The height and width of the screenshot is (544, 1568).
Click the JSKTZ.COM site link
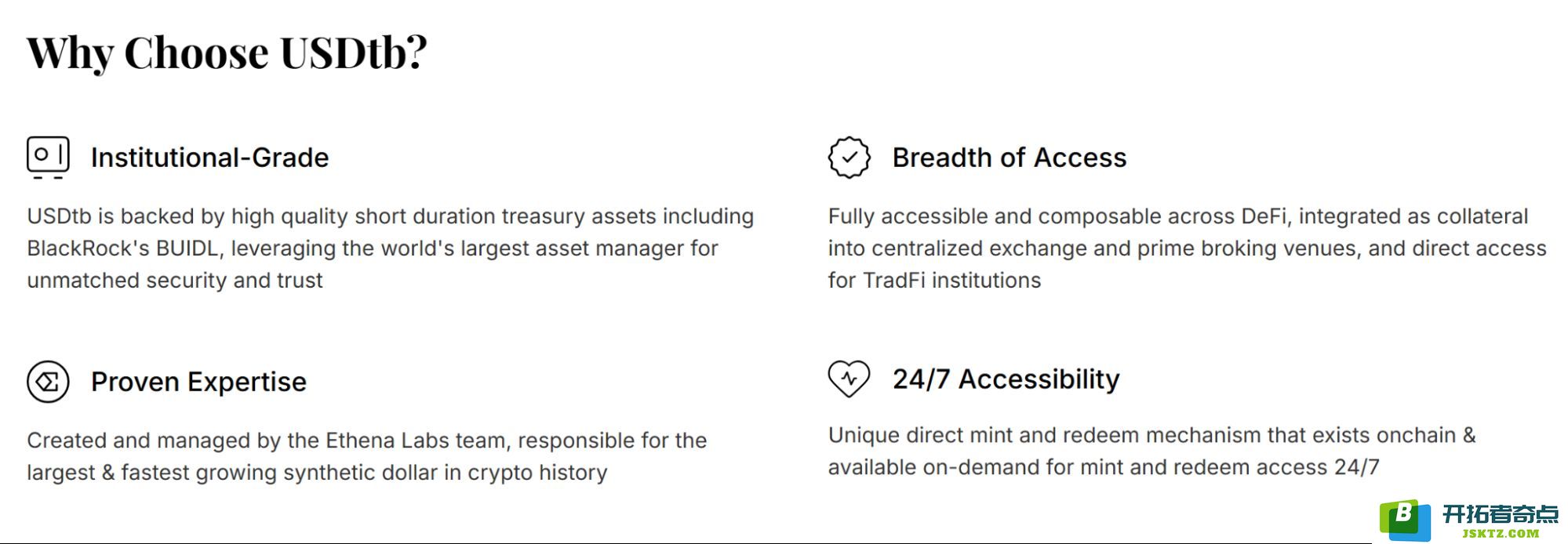1501,533
